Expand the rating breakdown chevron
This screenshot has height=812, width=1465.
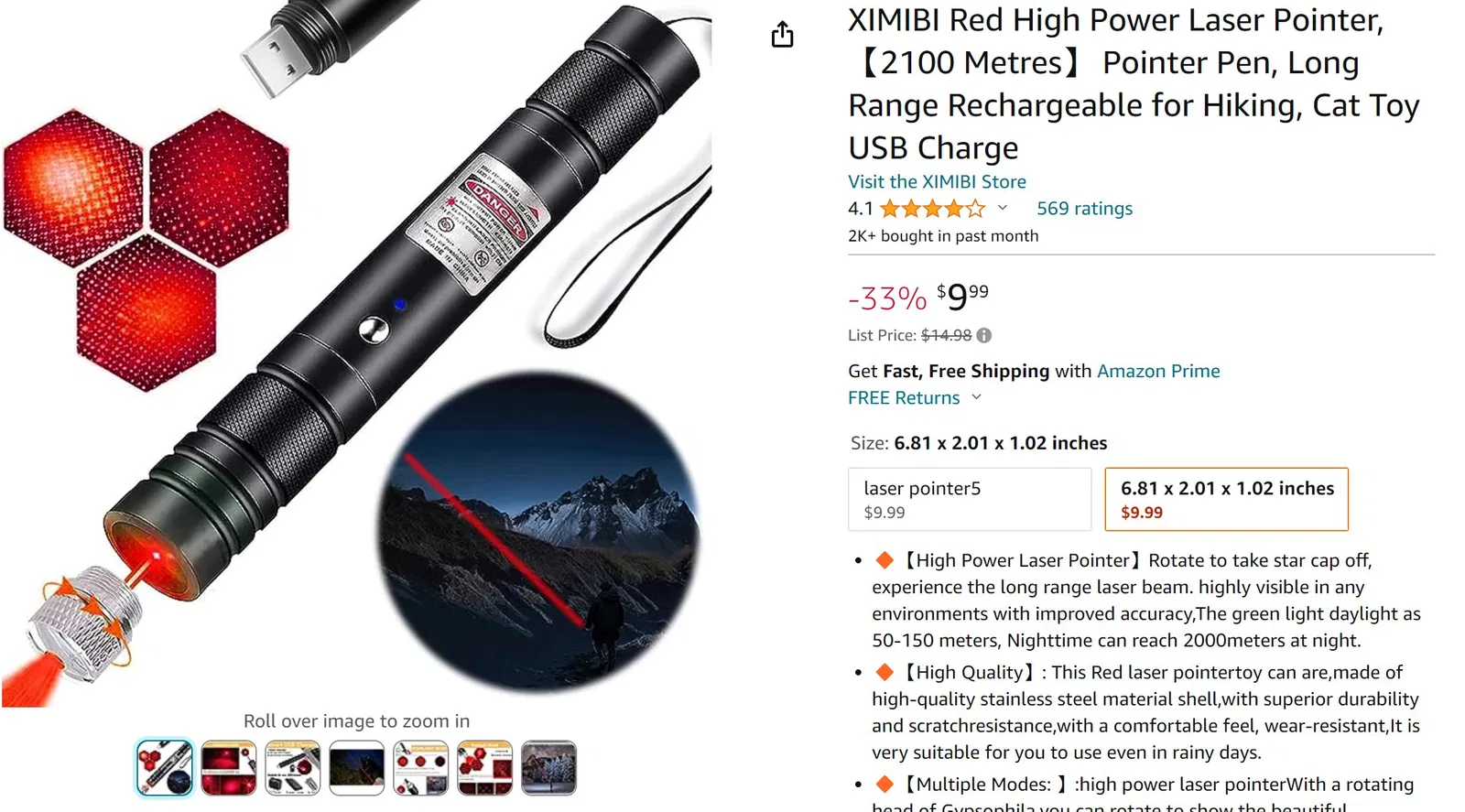click(1003, 208)
